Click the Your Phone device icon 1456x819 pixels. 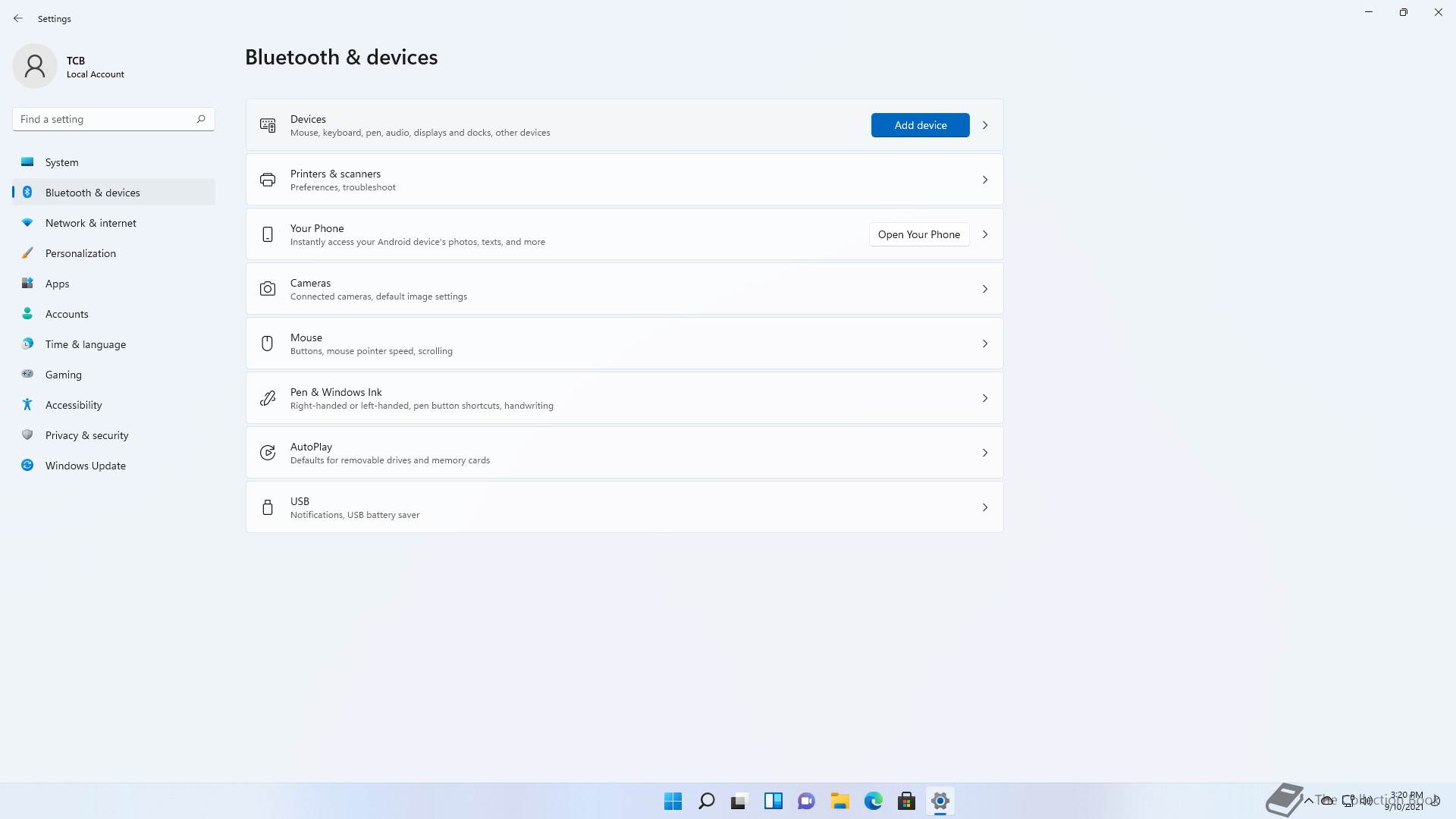pyautogui.click(x=268, y=234)
